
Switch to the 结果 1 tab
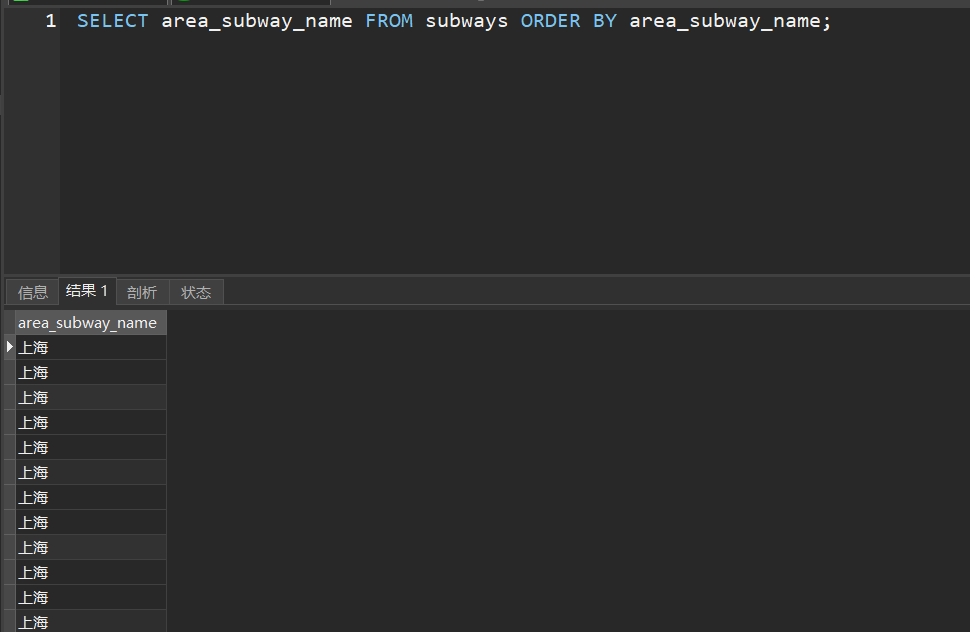(87, 291)
